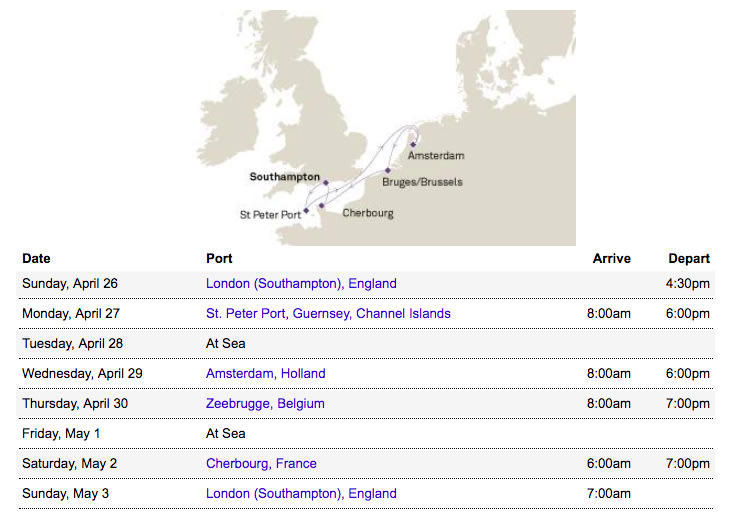This screenshot has width=732, height=516.
Task: Click the Depart column header
Action: pos(689,258)
